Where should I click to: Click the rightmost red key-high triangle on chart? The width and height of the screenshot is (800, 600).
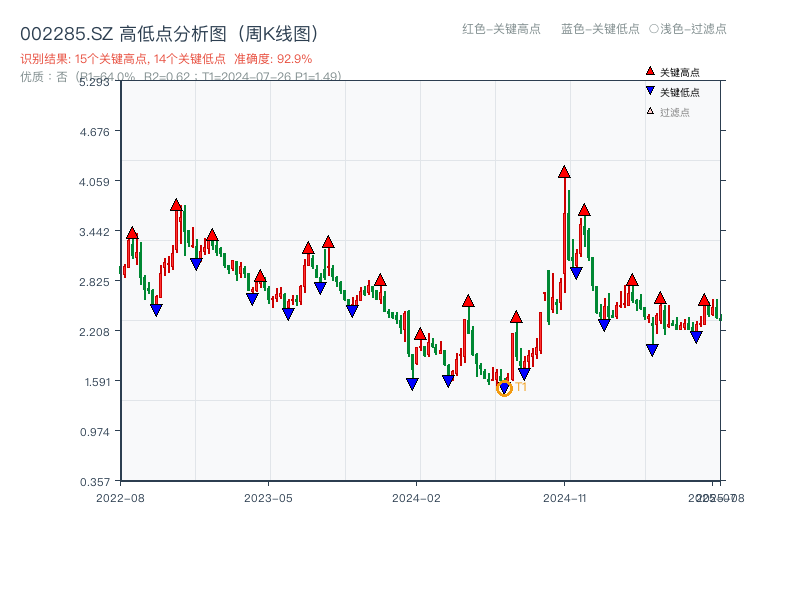(x=704, y=300)
